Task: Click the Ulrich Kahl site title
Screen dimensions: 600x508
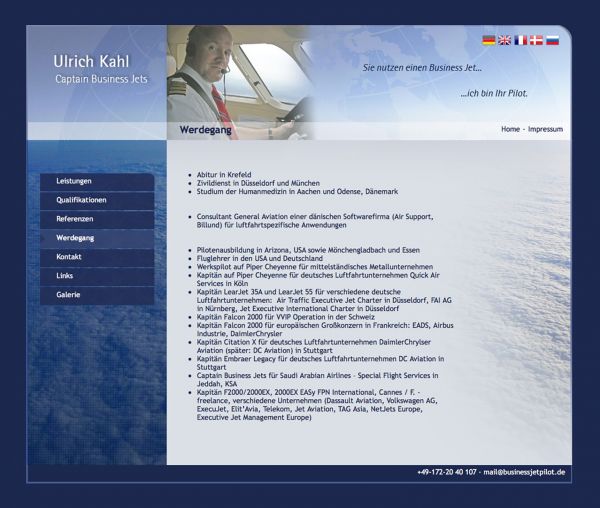Action: (91, 62)
